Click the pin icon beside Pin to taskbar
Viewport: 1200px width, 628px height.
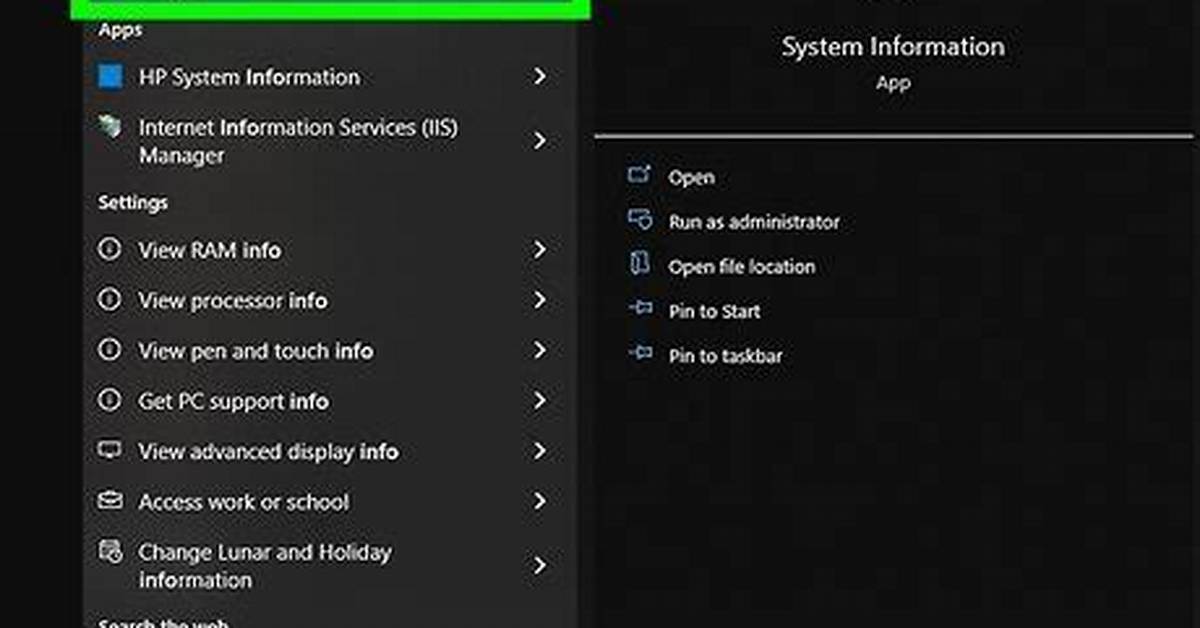639,354
